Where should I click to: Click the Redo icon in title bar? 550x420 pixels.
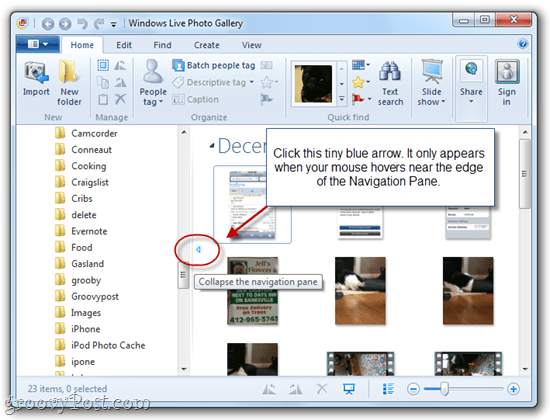[x=99, y=24]
